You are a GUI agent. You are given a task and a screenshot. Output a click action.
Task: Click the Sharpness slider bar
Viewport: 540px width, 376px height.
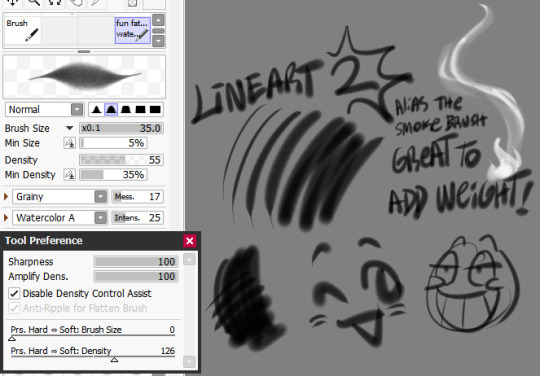coord(136,262)
